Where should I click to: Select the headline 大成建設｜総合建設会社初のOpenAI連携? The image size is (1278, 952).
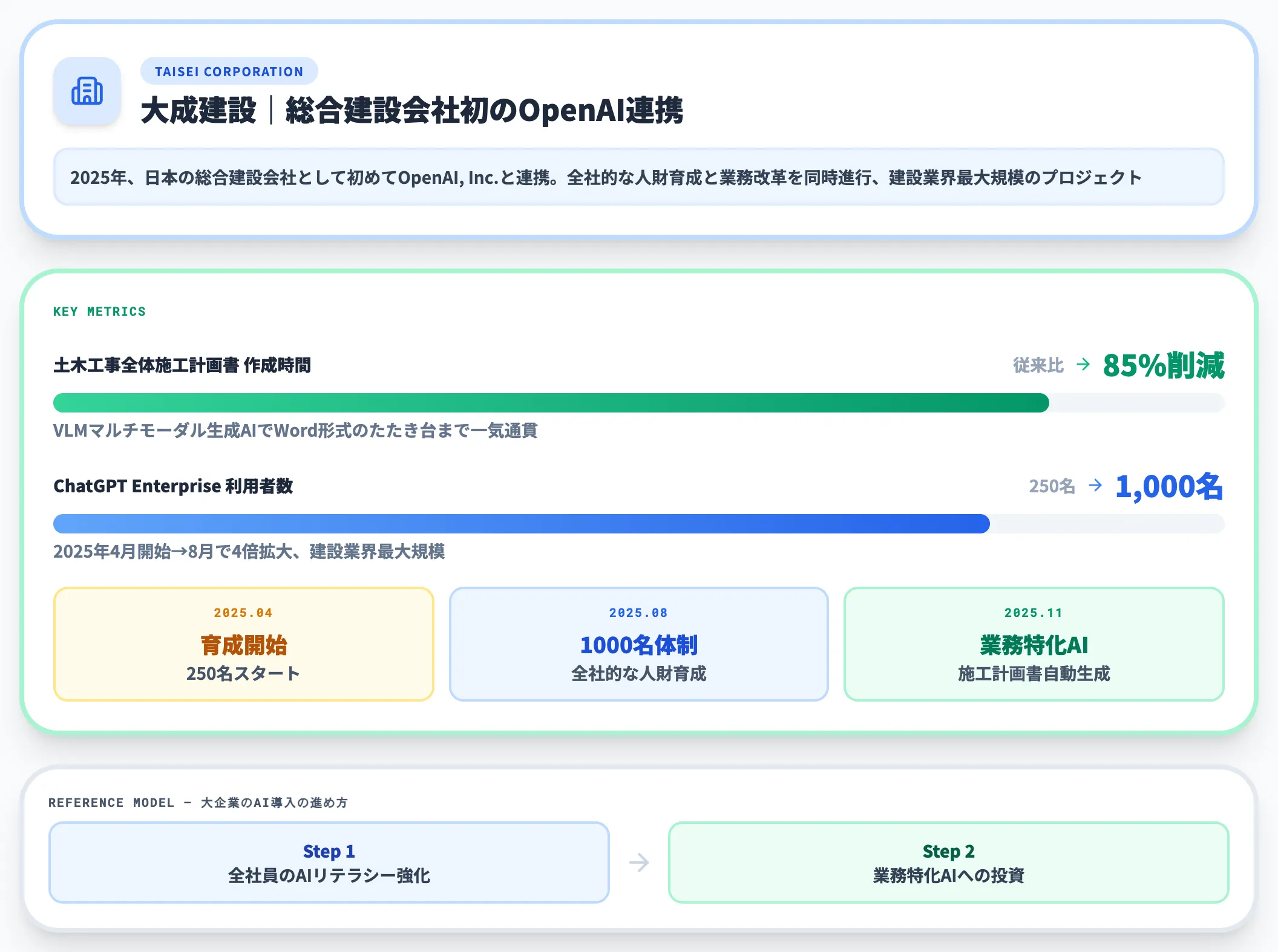[x=412, y=111]
